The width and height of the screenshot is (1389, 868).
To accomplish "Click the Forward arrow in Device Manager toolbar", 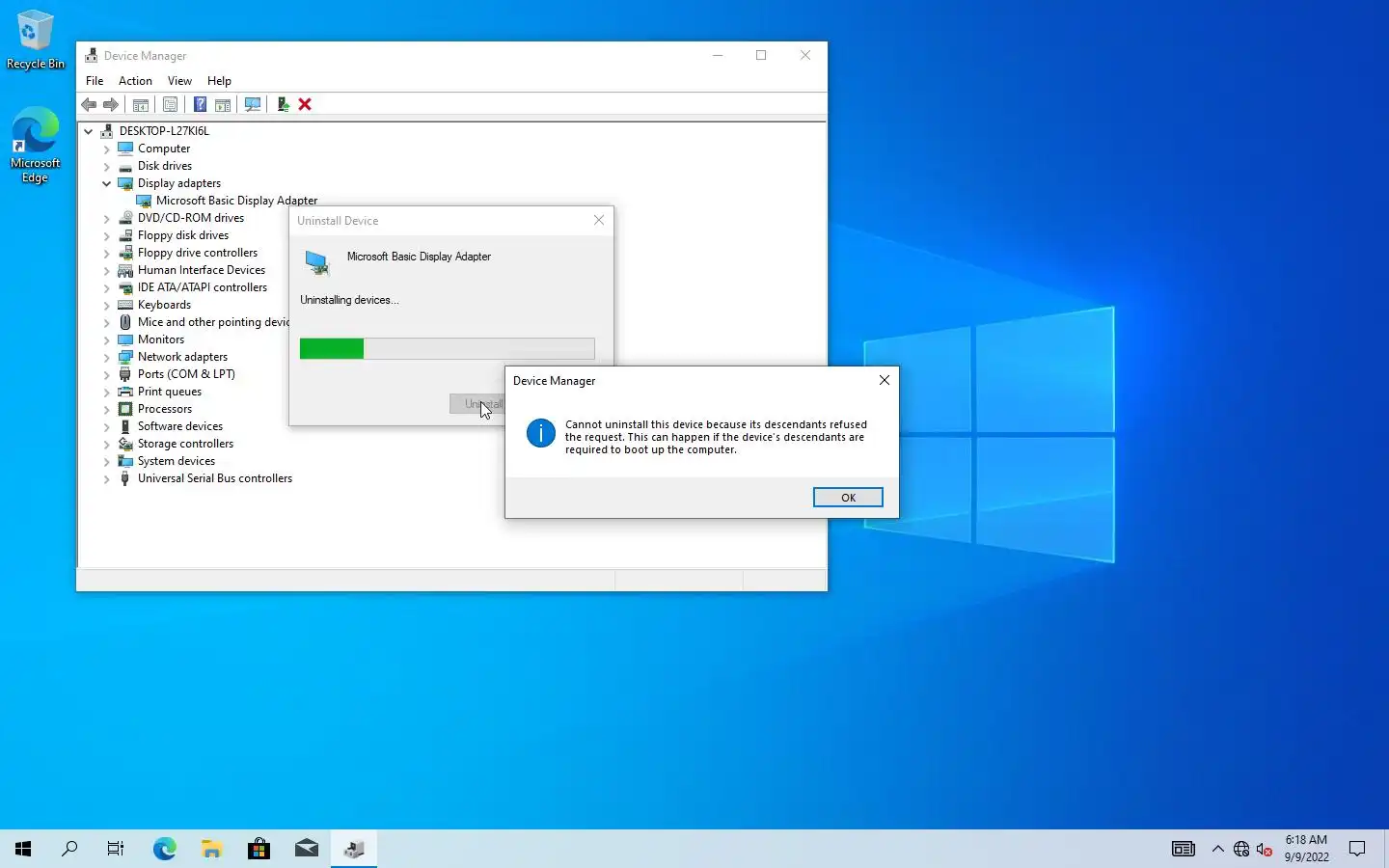I will tap(111, 104).
